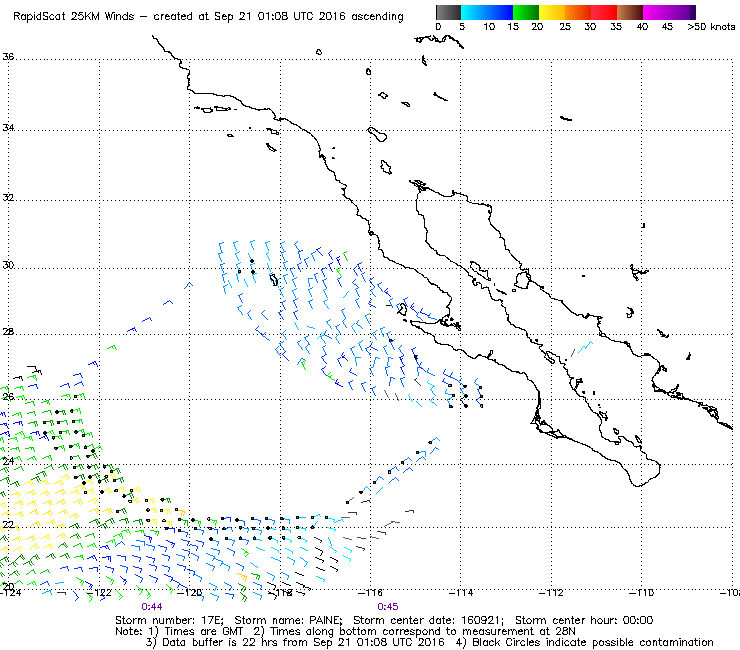
Task: Click the latitude label 28
Action: 8,332
